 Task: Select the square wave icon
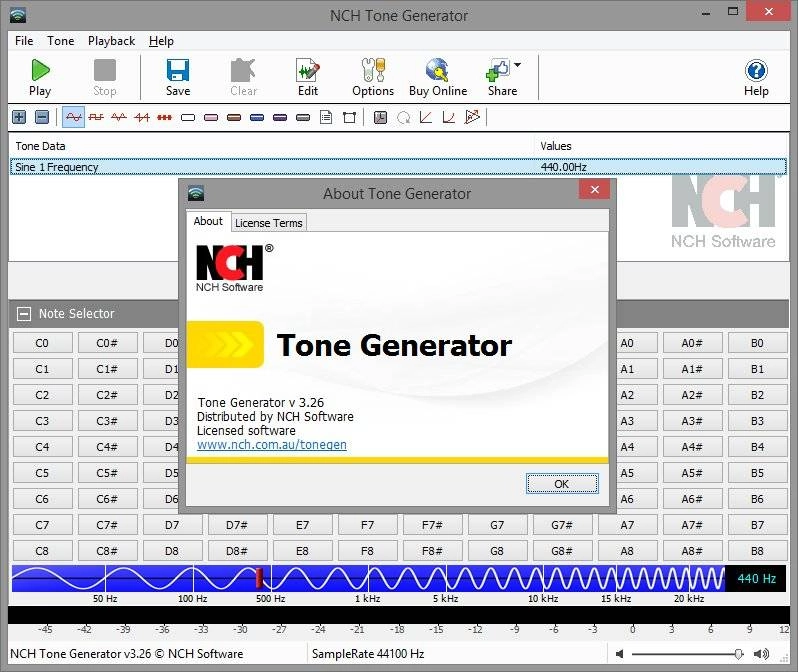tap(96, 117)
